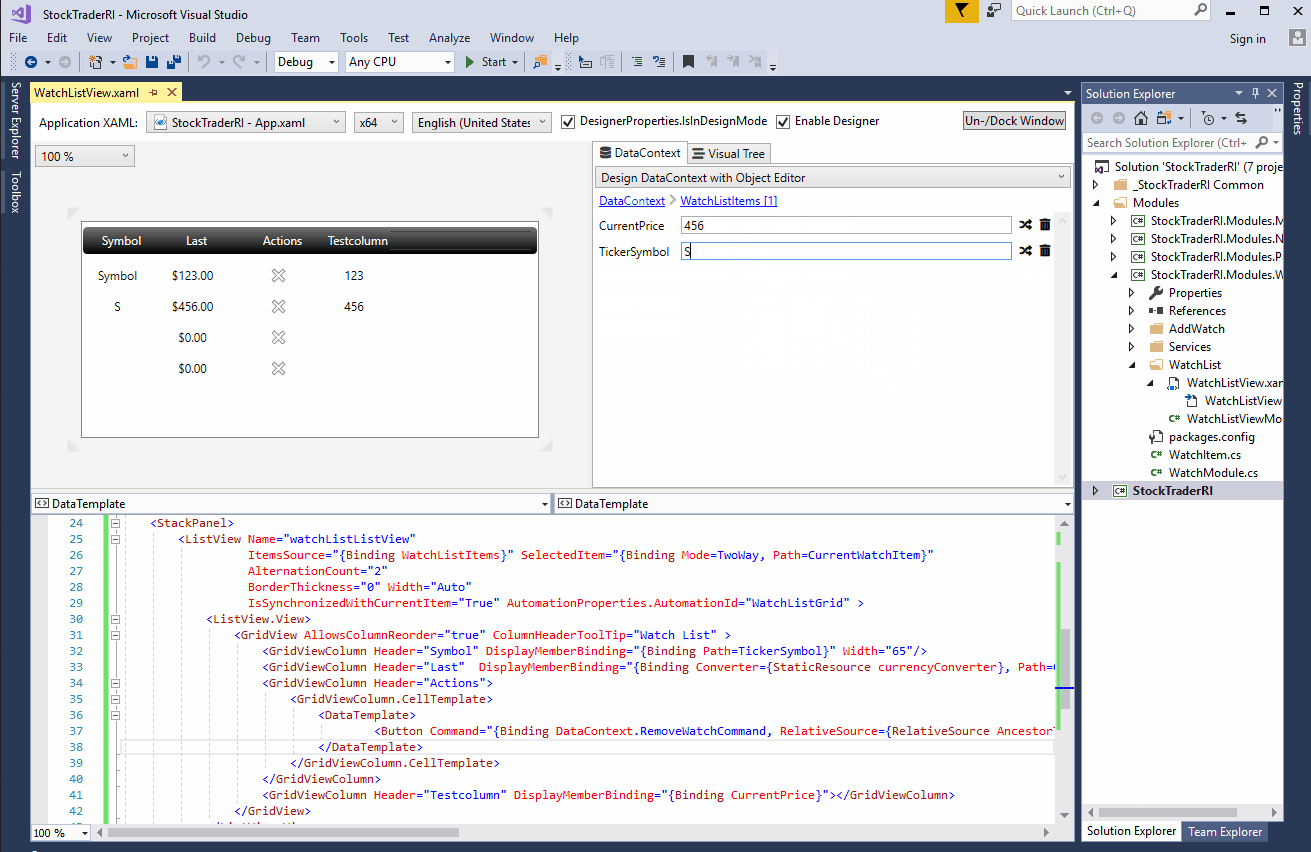Toggle DesignerProperties.IsInDesignMode checkbox
This screenshot has width=1311, height=852.
pos(569,122)
